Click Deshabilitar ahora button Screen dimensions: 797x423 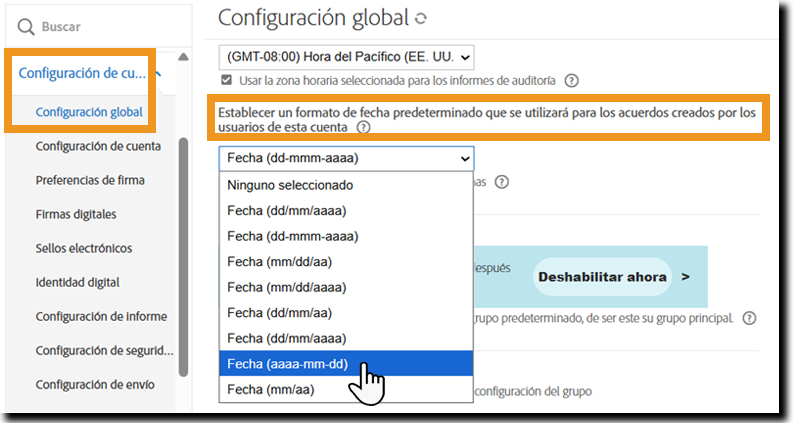coord(612,276)
